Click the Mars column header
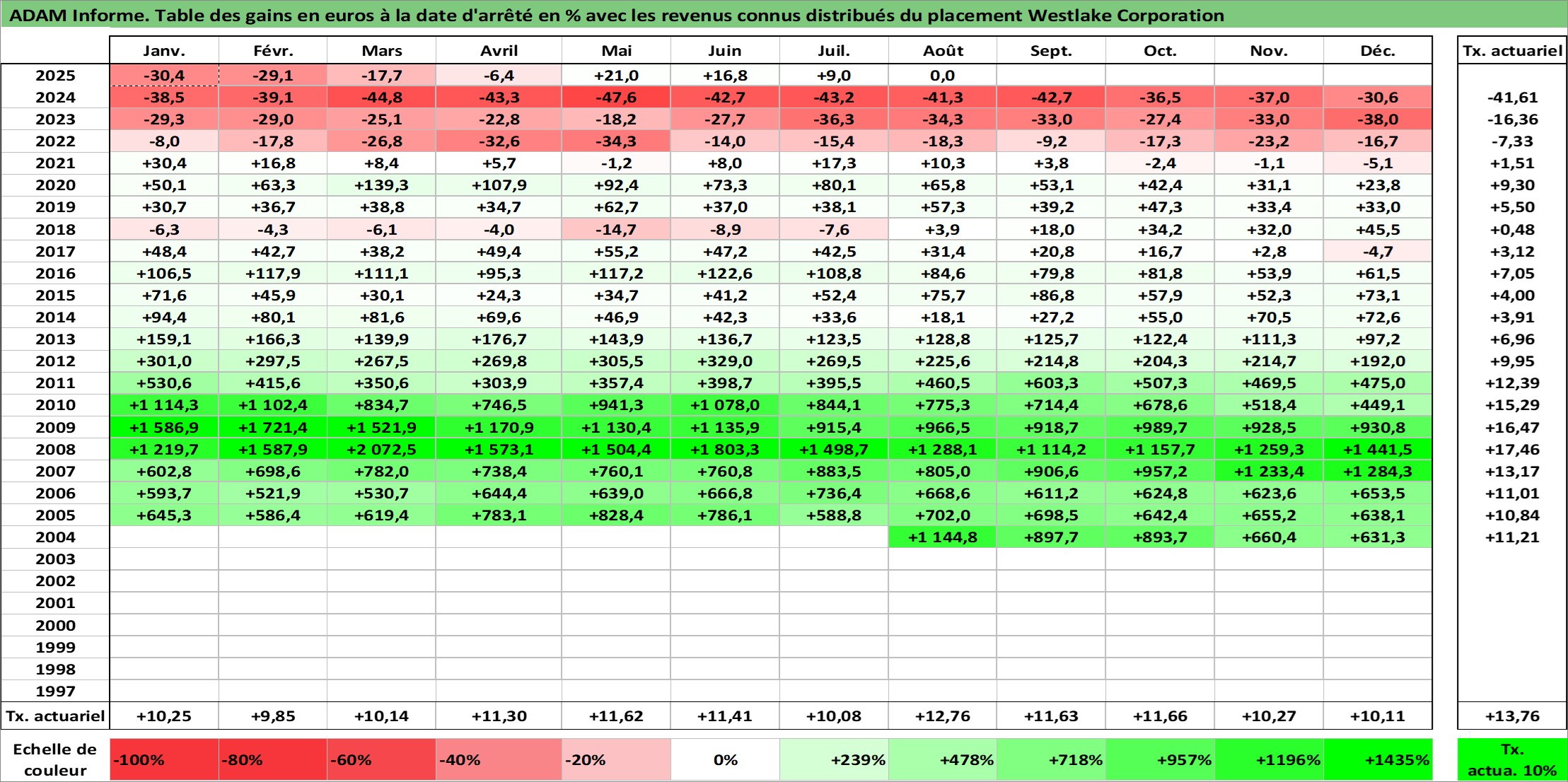The image size is (1568, 782). coord(382,50)
